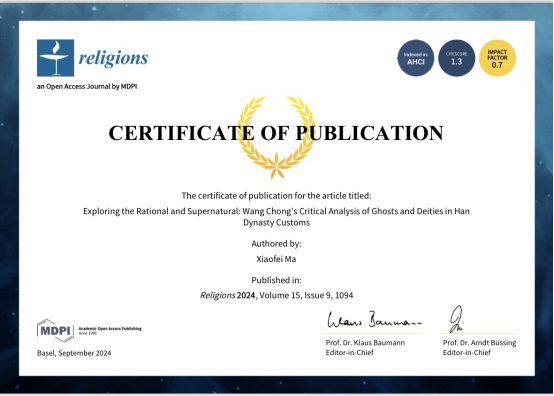Click the Religions journal chalice logo
The height and width of the screenshot is (396, 554).
[x=55, y=58]
